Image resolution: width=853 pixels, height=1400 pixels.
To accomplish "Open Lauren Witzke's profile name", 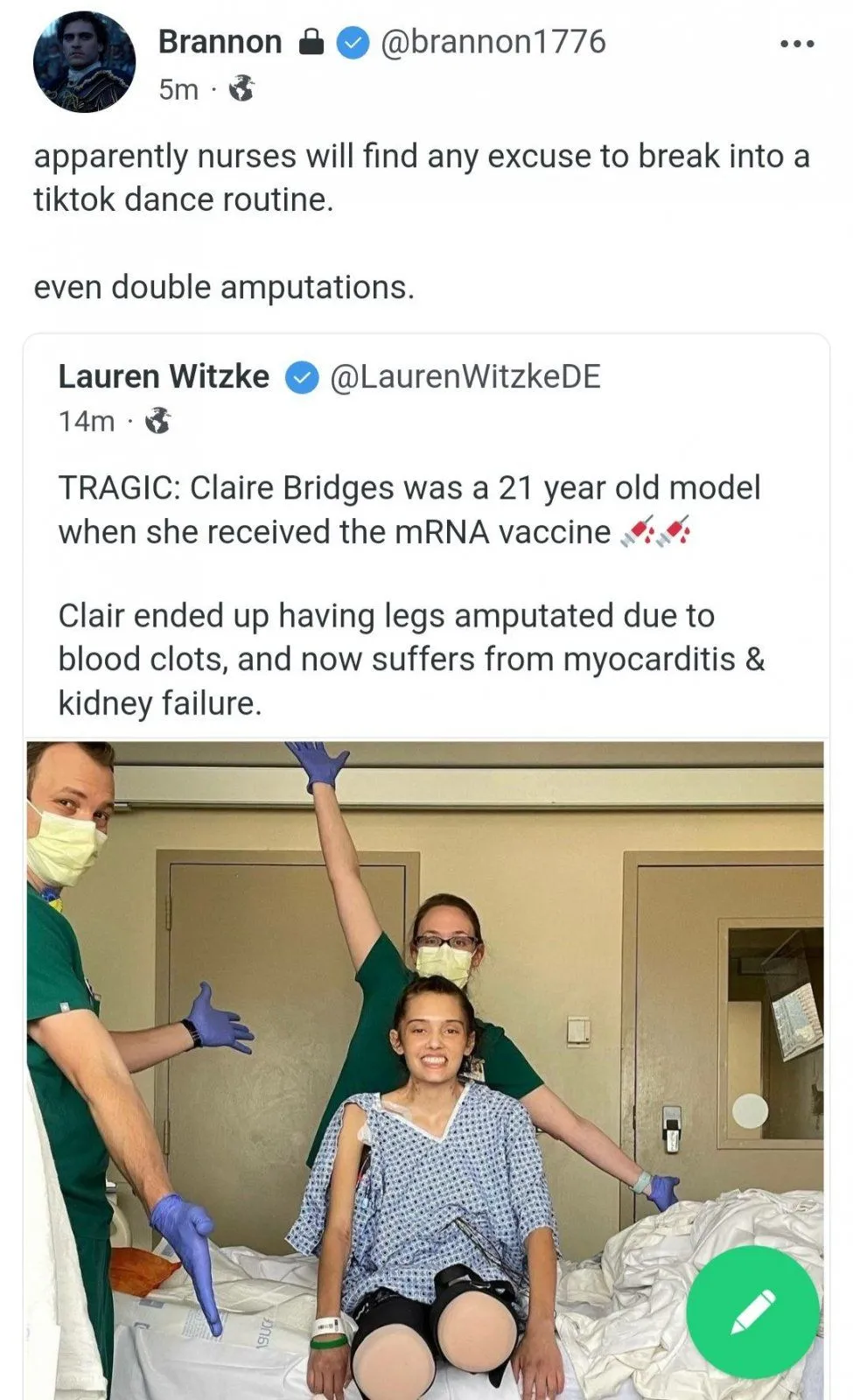I will coord(164,376).
